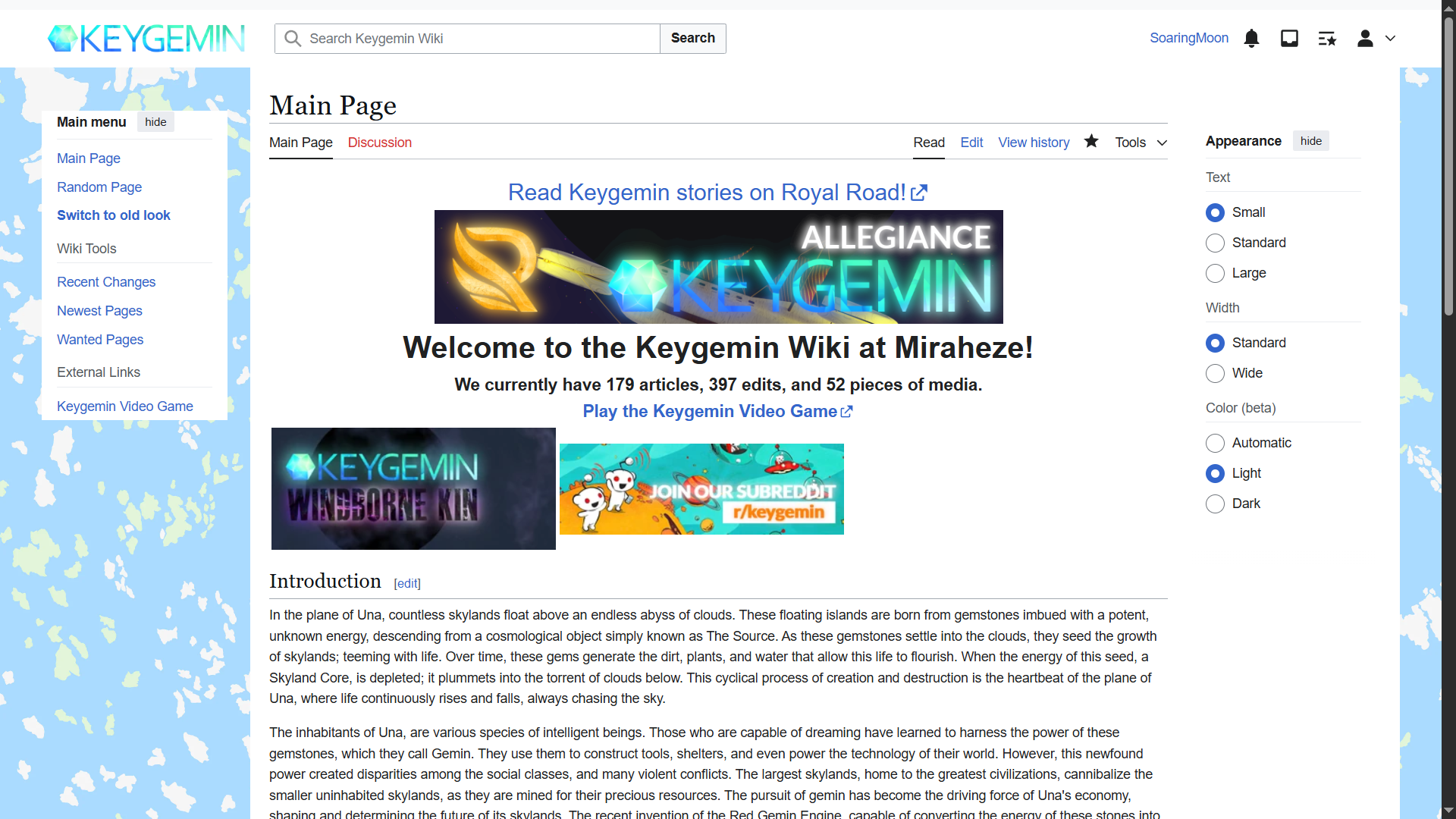Select the Large text size option
This screenshot has width=1456, height=819.
click(1215, 273)
